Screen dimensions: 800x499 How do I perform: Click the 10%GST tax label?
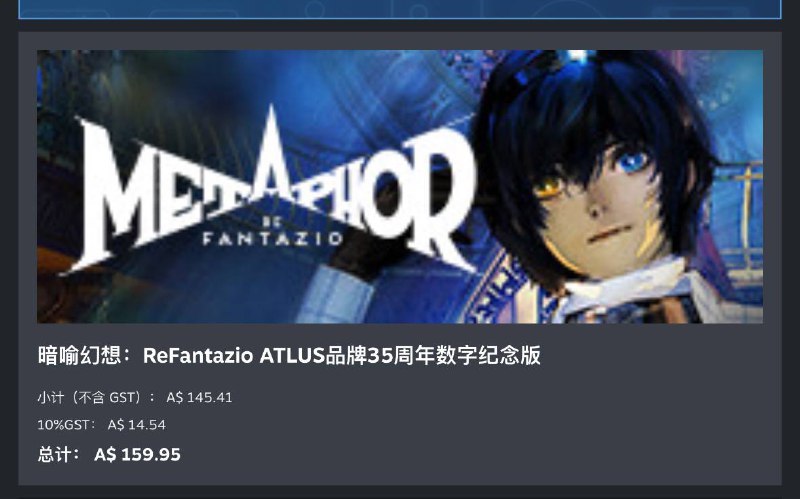coord(66,425)
